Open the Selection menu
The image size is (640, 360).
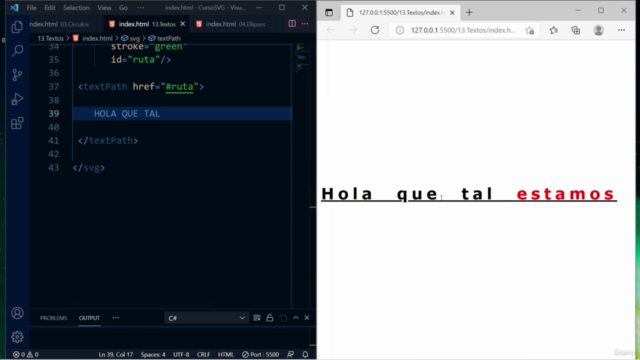coord(76,8)
